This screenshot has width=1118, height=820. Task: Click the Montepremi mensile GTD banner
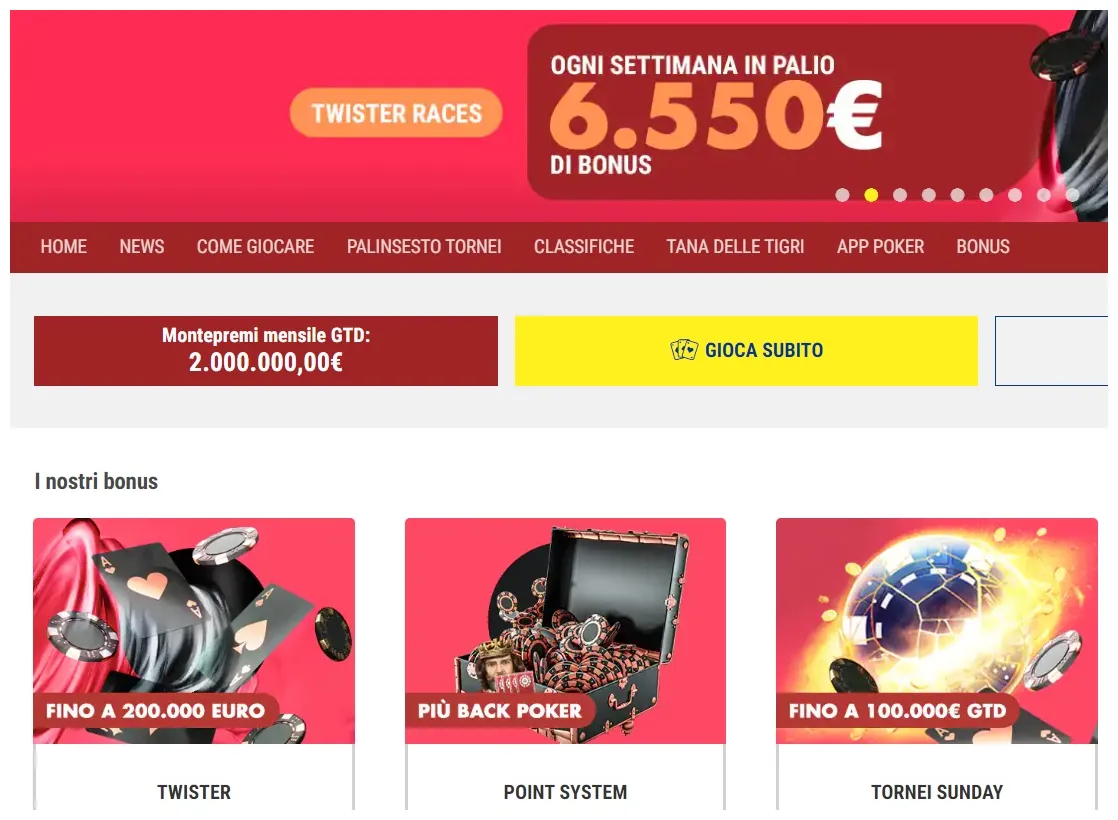[266, 351]
